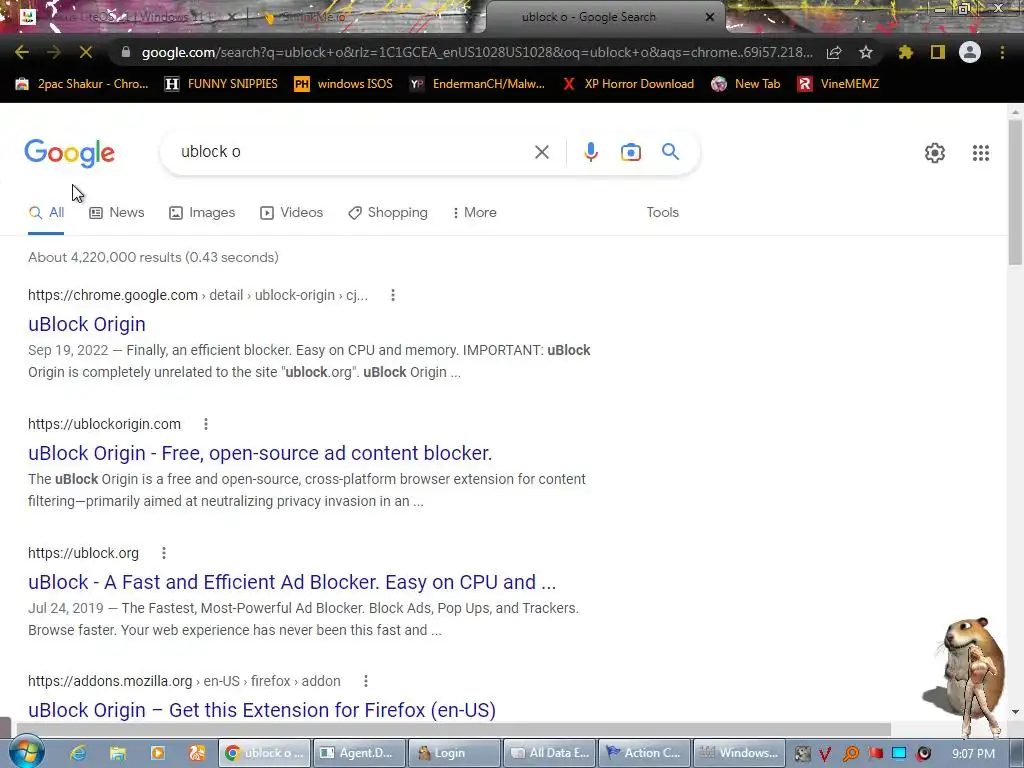Switch to the Agent.D... taskbar window
The width and height of the screenshot is (1024, 768).
359,753
